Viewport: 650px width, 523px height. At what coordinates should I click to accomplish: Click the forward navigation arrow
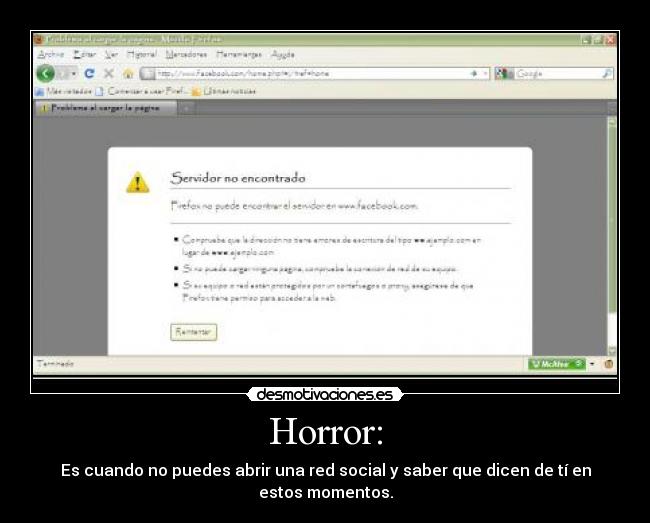pyautogui.click(x=64, y=74)
